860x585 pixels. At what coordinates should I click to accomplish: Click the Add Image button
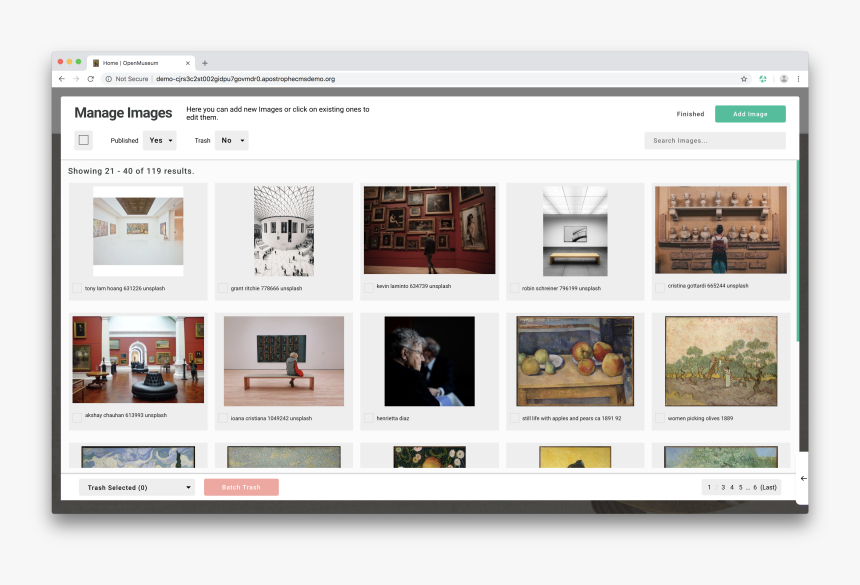[750, 114]
